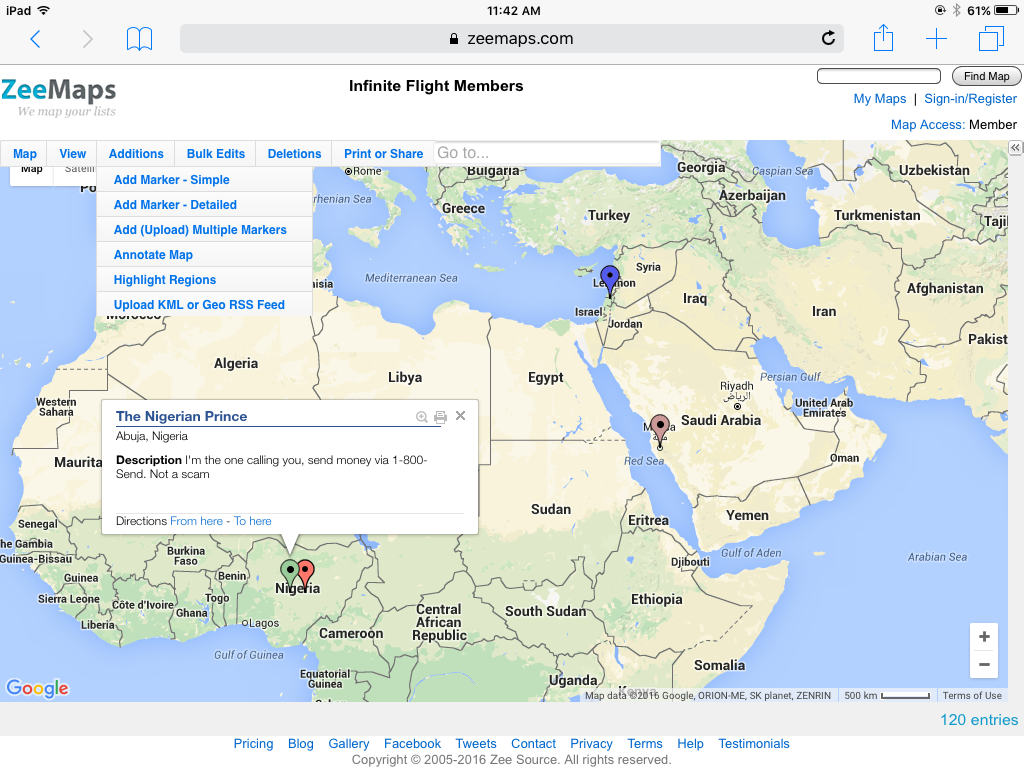Click the Find Map button
The width and height of the screenshot is (1024, 768).
[x=986, y=76]
